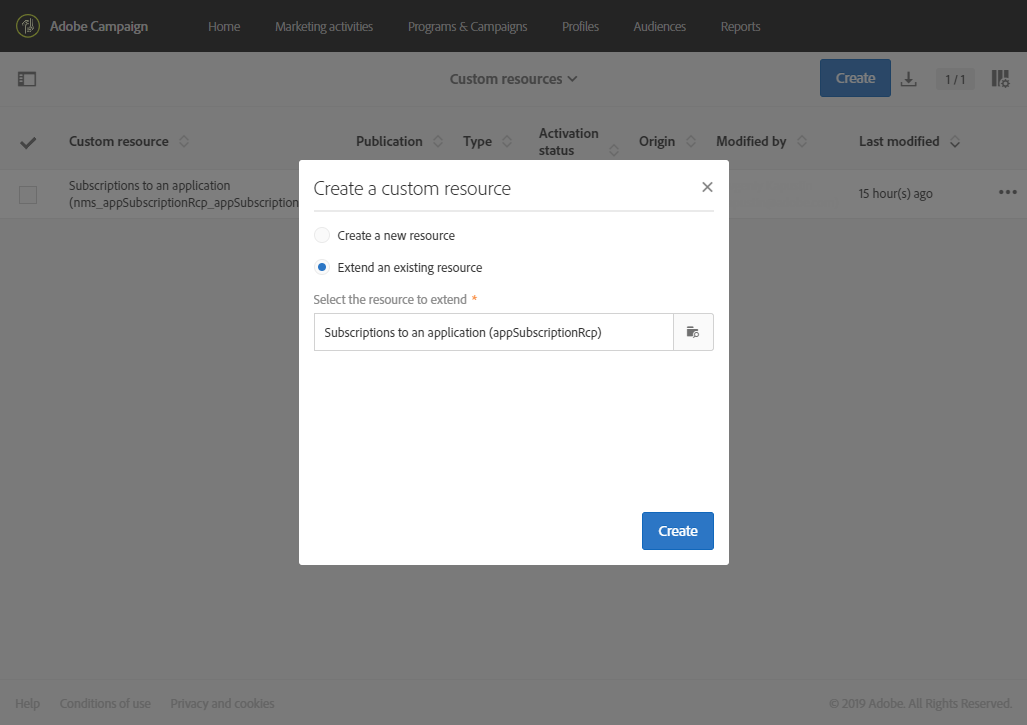Image resolution: width=1027 pixels, height=725 pixels.
Task: Open the Conditions of use link
Action: pos(105,703)
